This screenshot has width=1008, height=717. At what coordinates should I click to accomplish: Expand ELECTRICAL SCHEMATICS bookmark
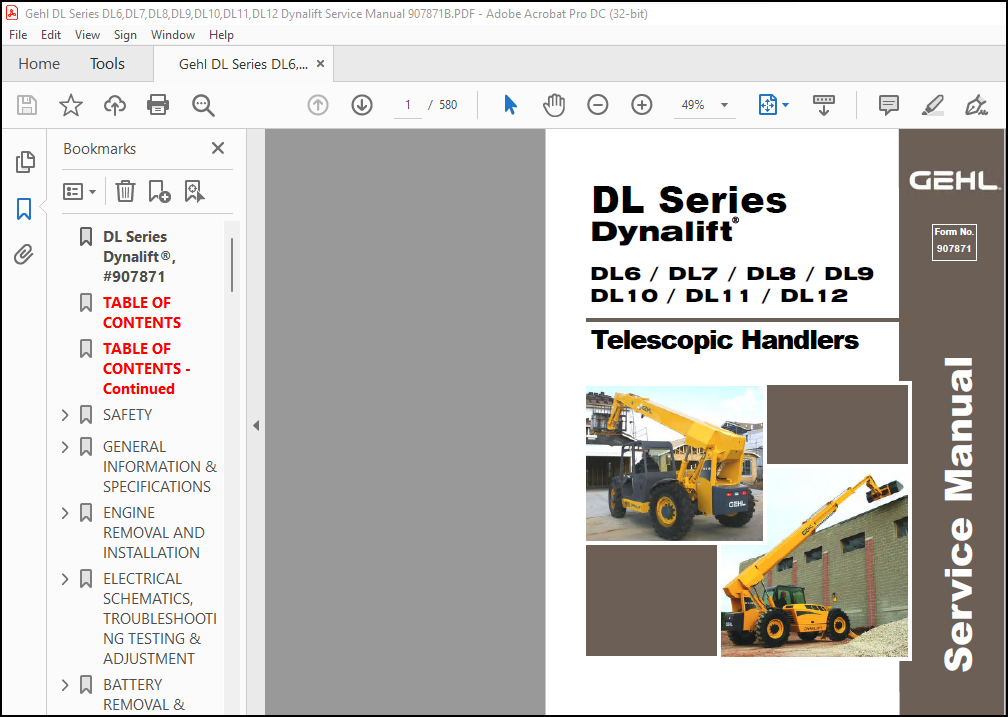click(65, 579)
